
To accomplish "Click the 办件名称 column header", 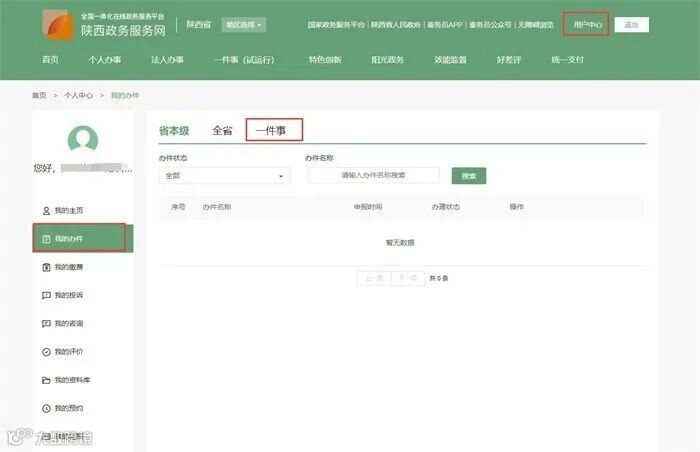I will pos(217,207).
